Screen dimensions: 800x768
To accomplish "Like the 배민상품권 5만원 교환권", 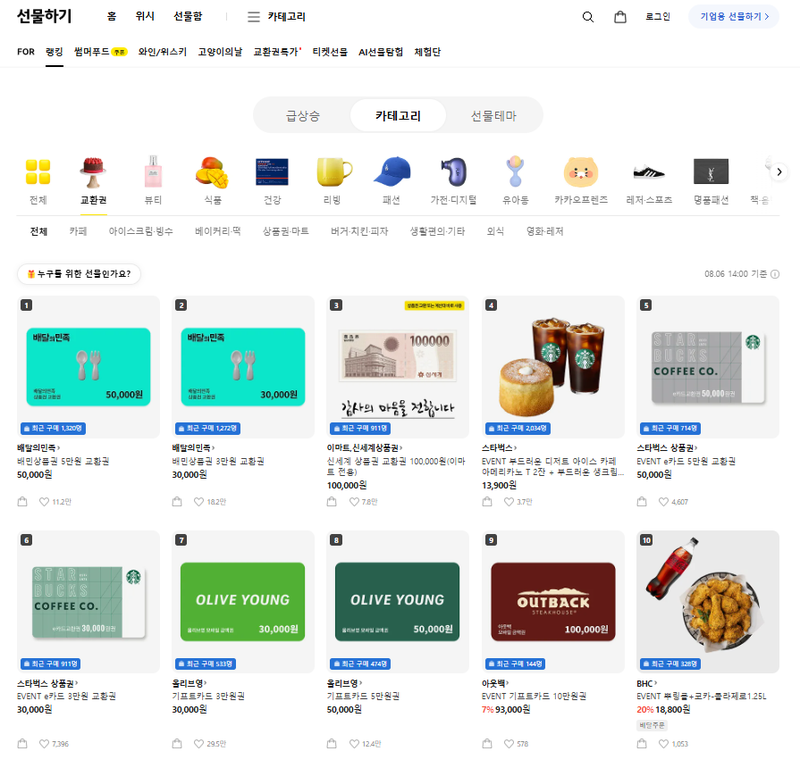I will 44,502.
